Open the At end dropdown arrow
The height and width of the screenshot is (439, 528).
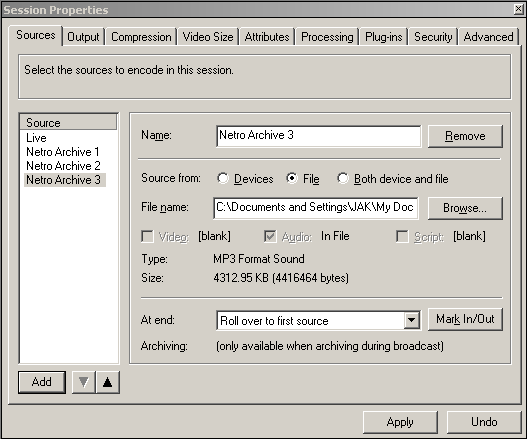[411, 320]
